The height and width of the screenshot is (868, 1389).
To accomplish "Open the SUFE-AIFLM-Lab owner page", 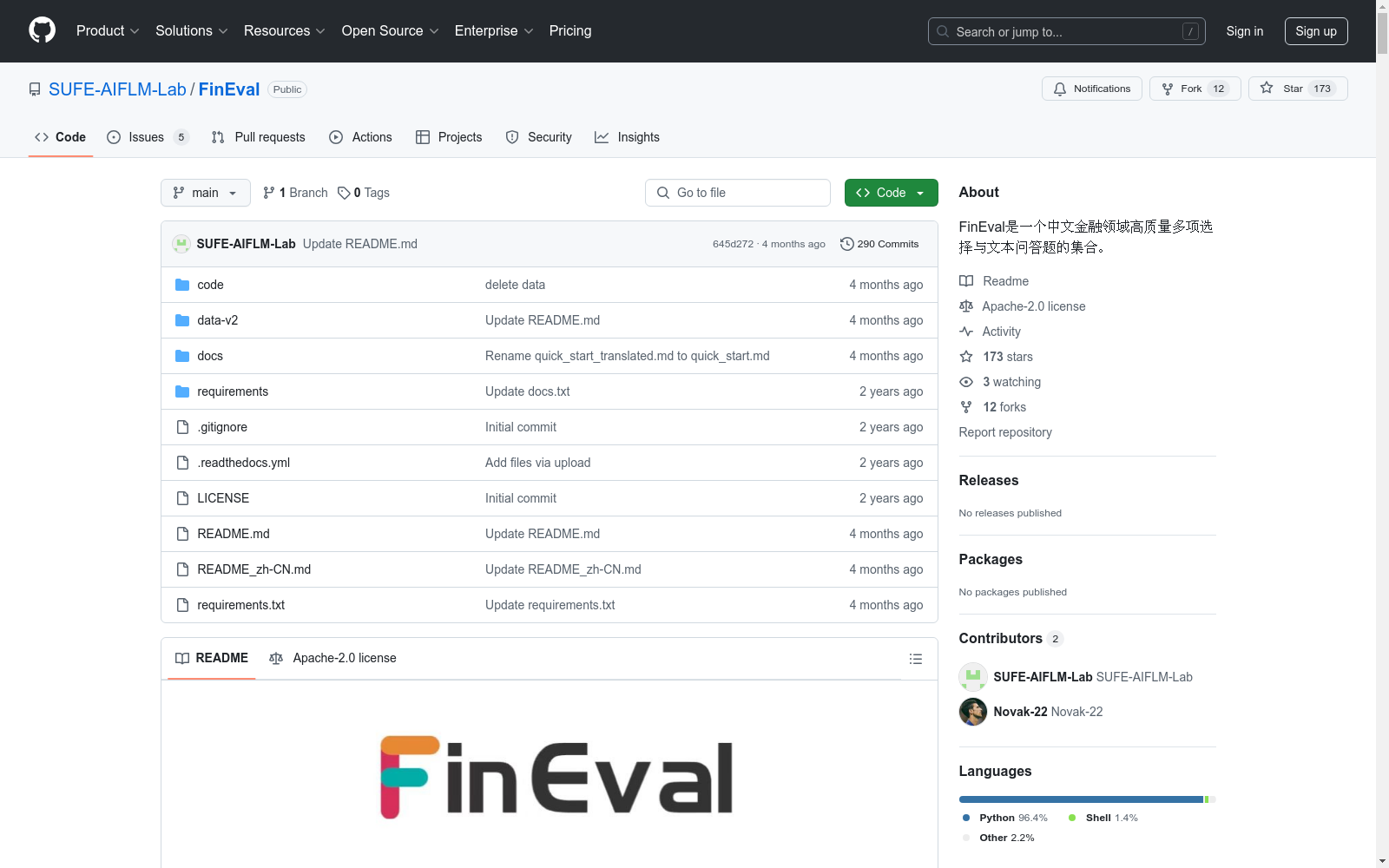I will (117, 89).
